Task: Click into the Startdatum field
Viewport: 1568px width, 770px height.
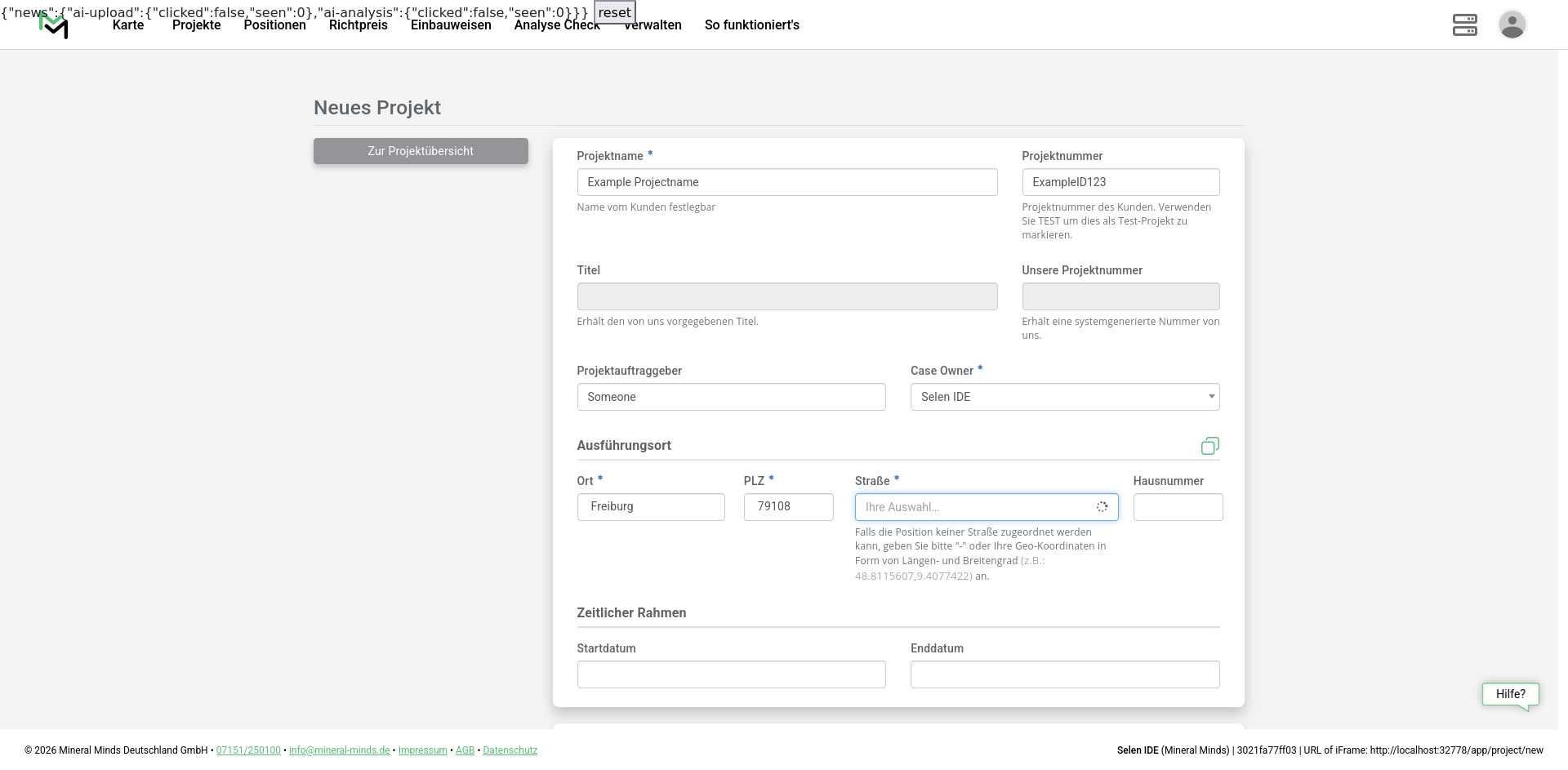Action: [x=731, y=674]
